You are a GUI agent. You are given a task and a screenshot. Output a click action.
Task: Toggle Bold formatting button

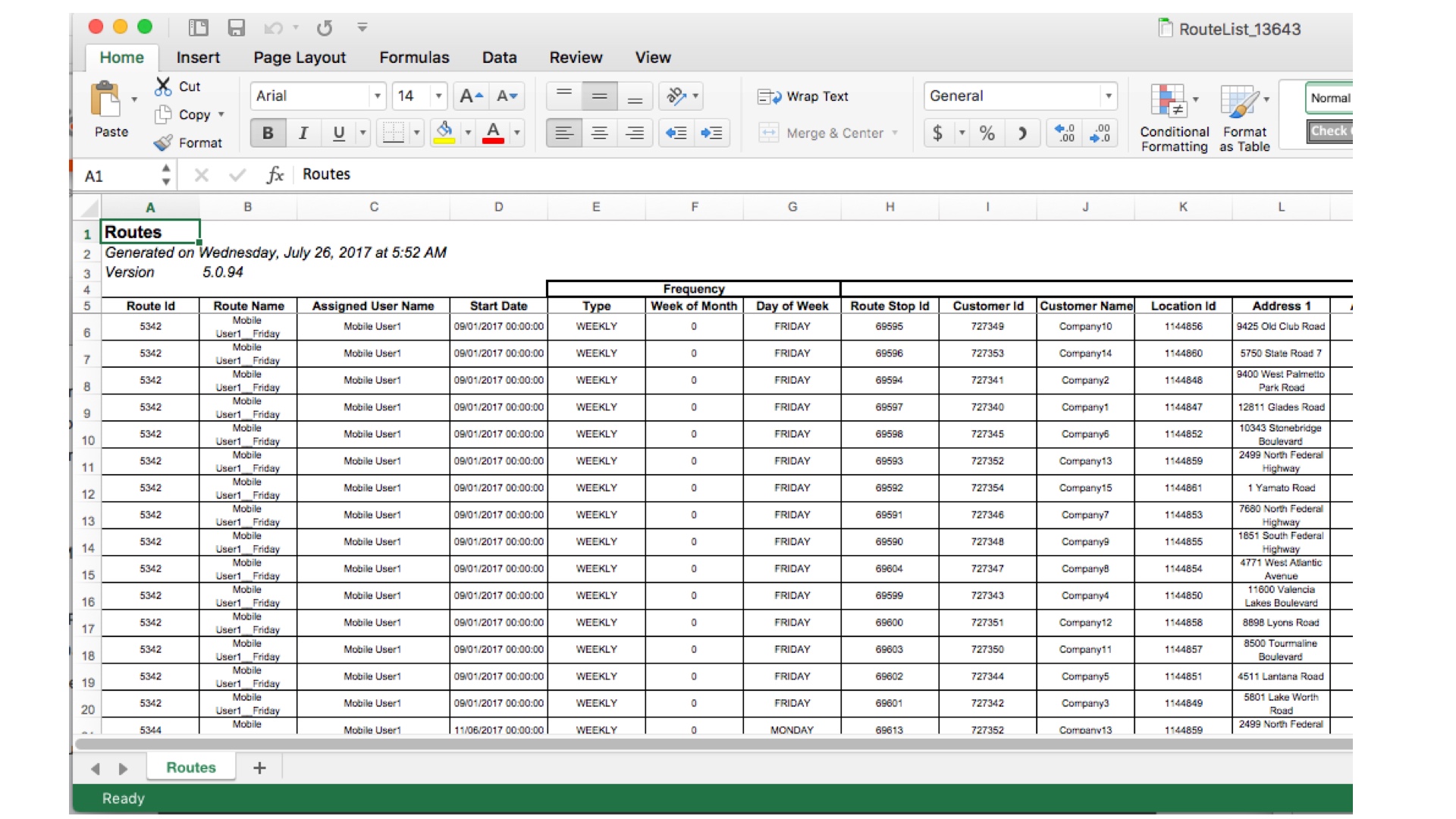[268, 133]
